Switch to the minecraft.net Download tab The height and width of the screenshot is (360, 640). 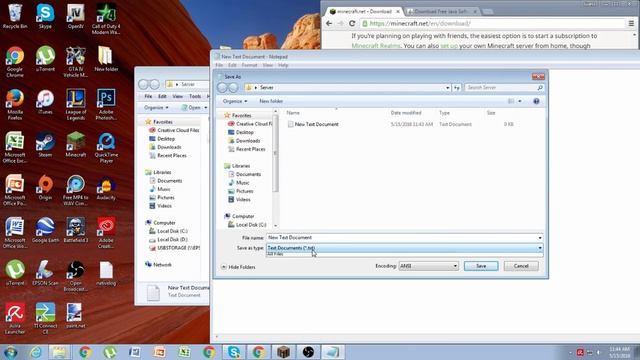pyautogui.click(x=365, y=11)
